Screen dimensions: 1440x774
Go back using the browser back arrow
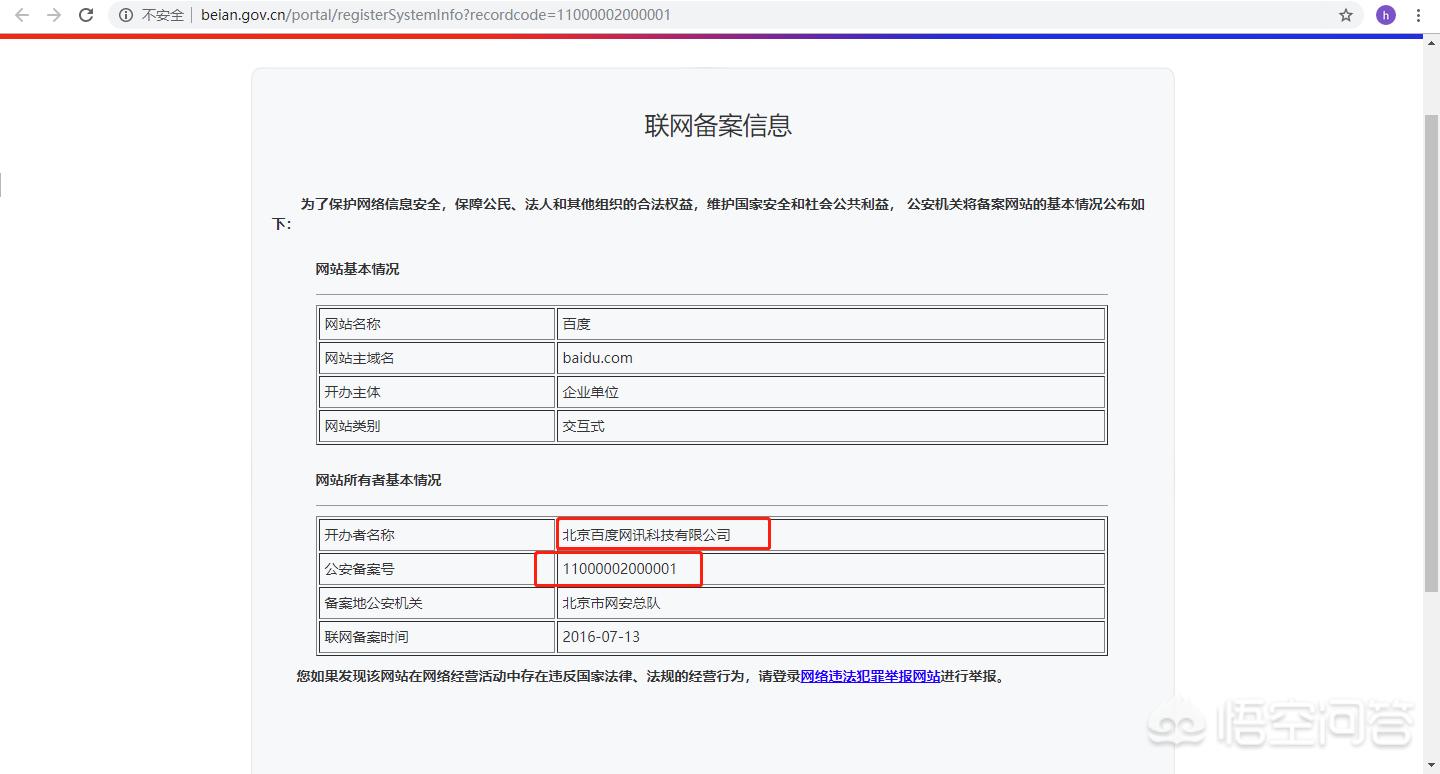[x=22, y=15]
